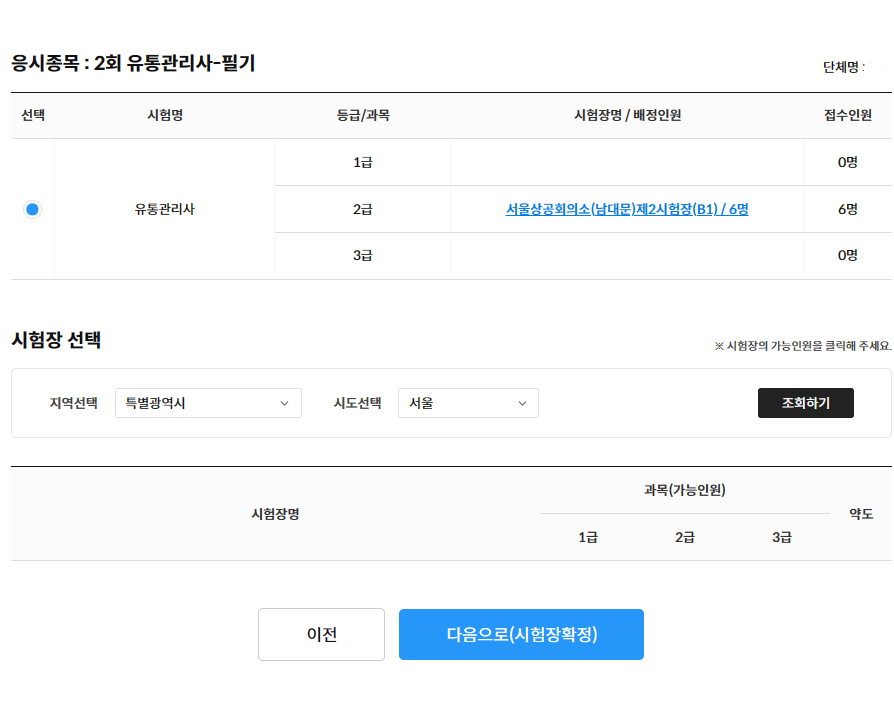Viewport: 894px width, 711px height.
Task: Confirm with the 다음으로(시험장확정) button
Action: (x=521, y=634)
